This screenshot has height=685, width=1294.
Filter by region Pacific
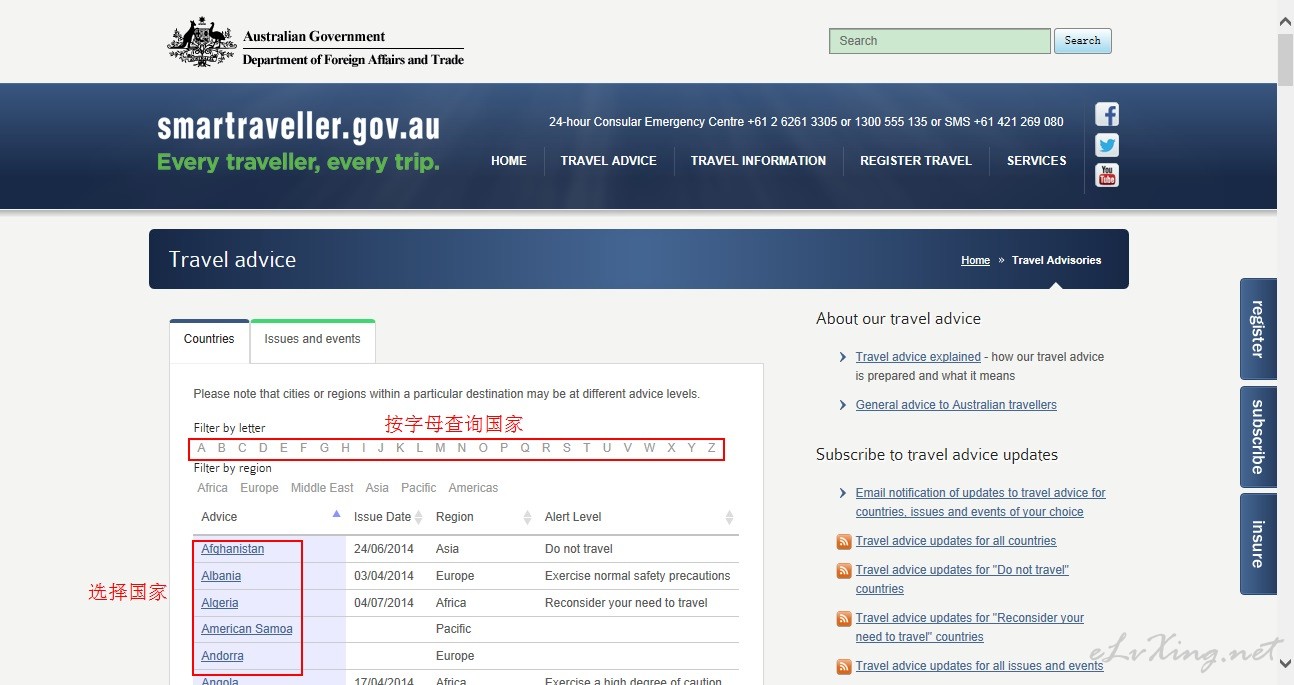click(x=419, y=488)
